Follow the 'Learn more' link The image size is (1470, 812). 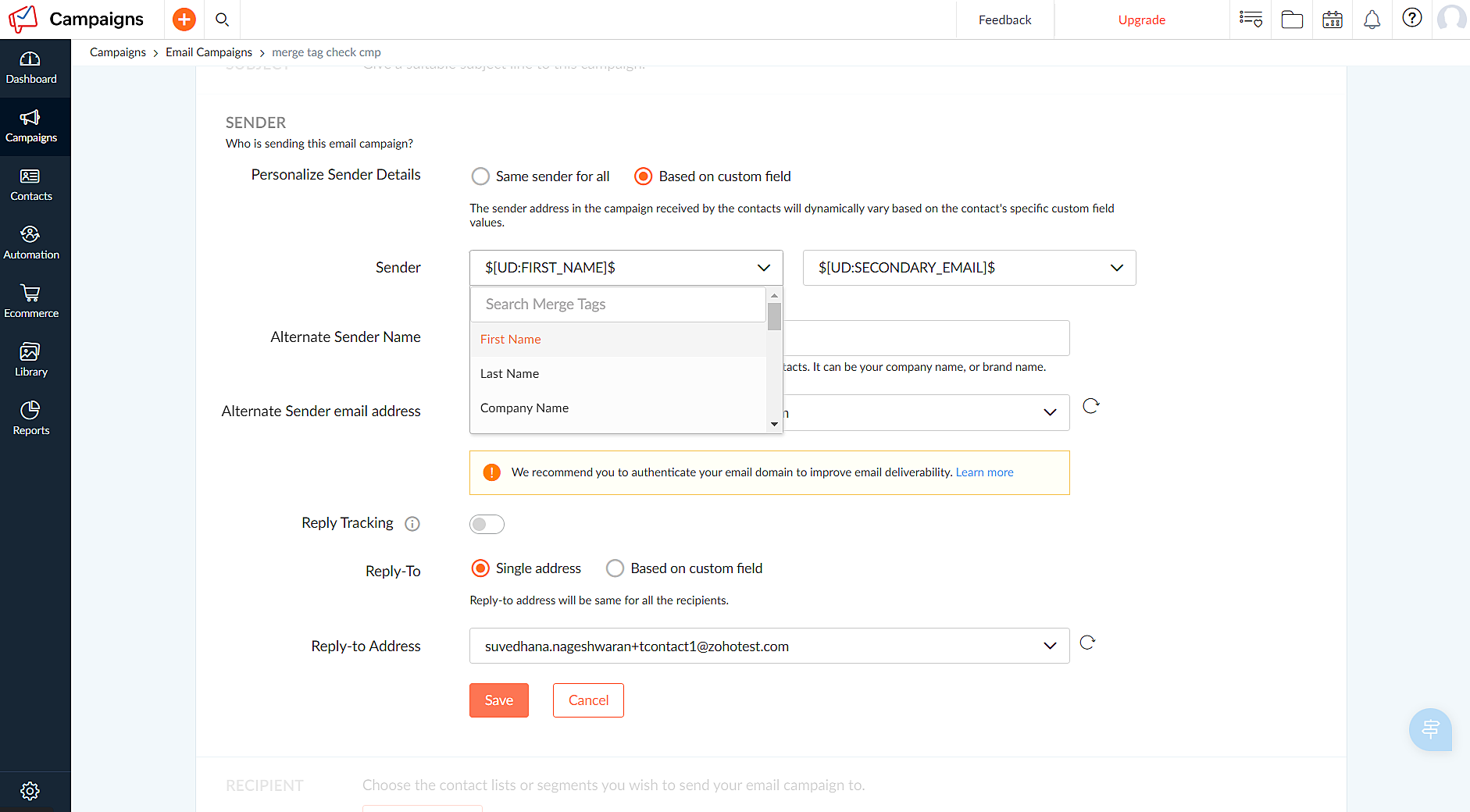pyautogui.click(x=984, y=472)
